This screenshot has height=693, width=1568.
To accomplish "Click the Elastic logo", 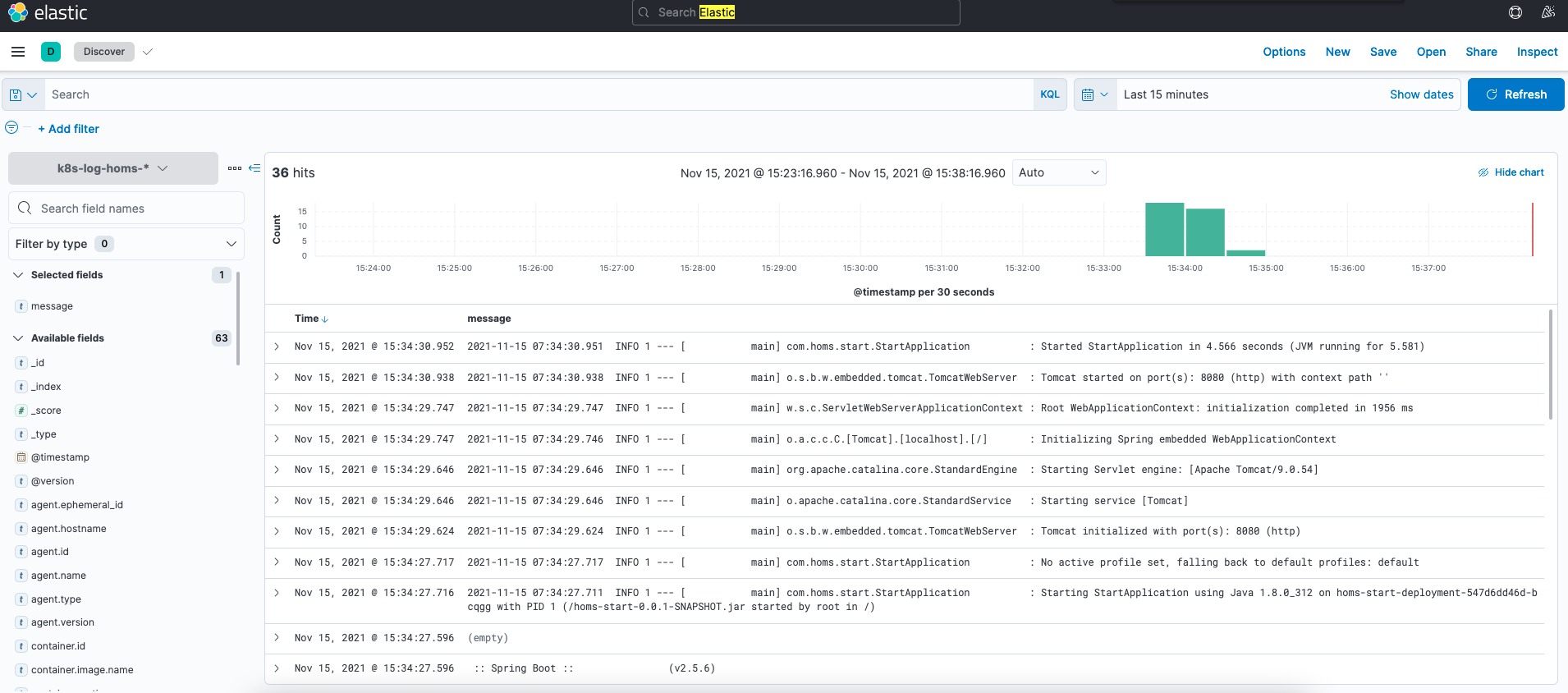I will [48, 12].
